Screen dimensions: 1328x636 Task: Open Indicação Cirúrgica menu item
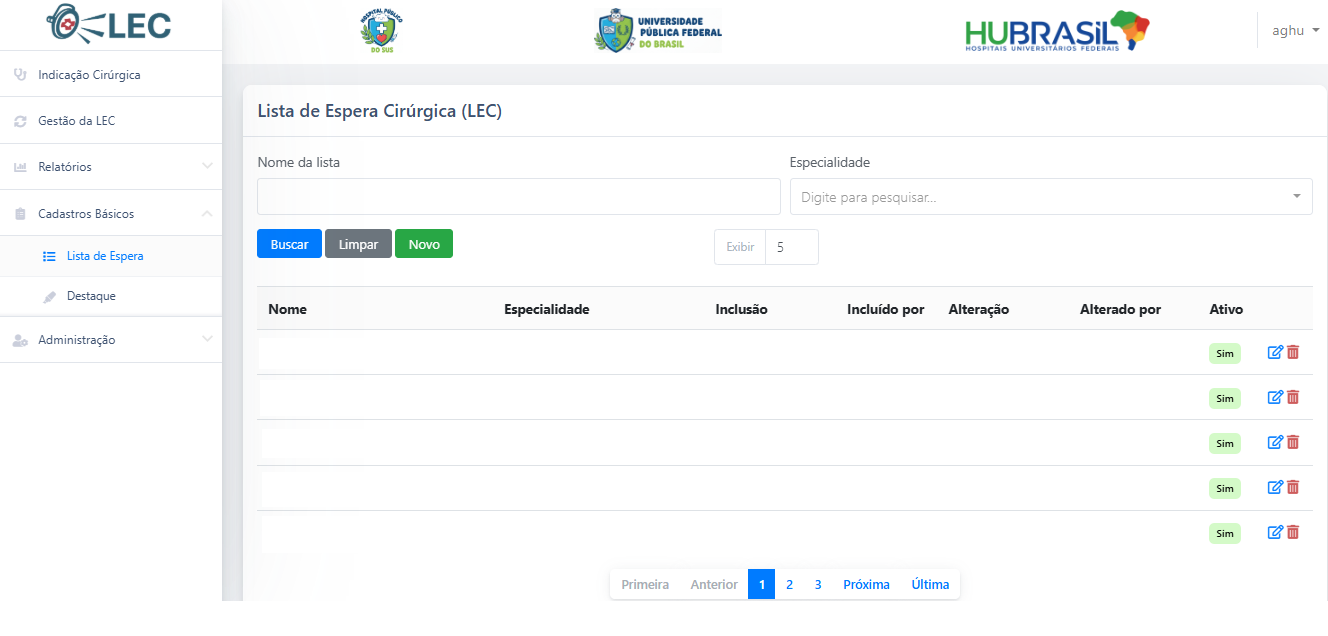111,75
